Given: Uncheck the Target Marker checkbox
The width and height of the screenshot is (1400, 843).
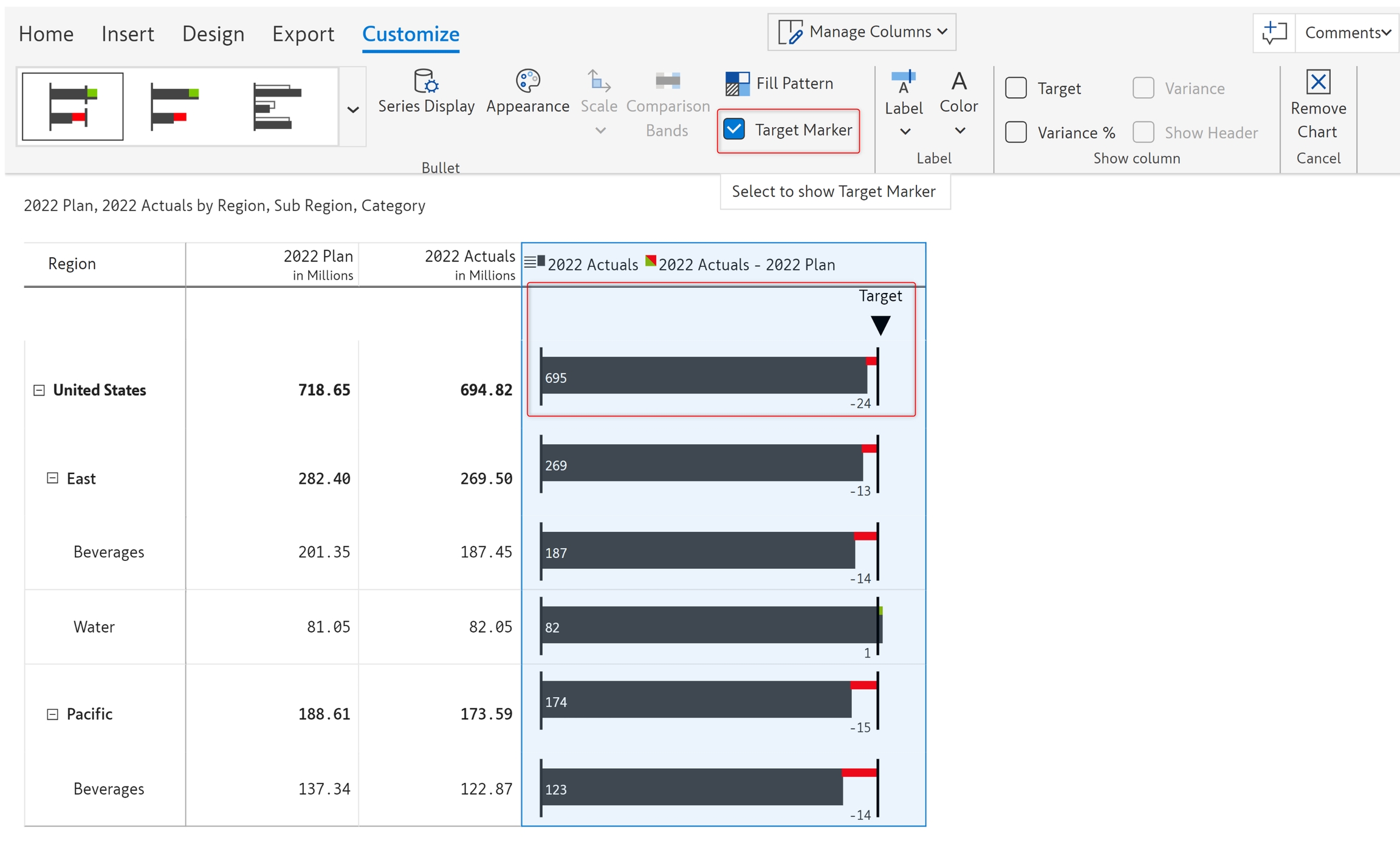Looking at the screenshot, I should coord(735,129).
